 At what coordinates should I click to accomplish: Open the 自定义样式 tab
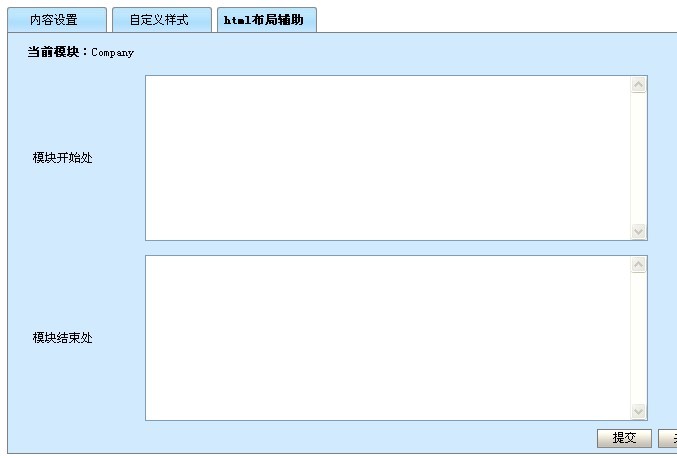click(159, 20)
